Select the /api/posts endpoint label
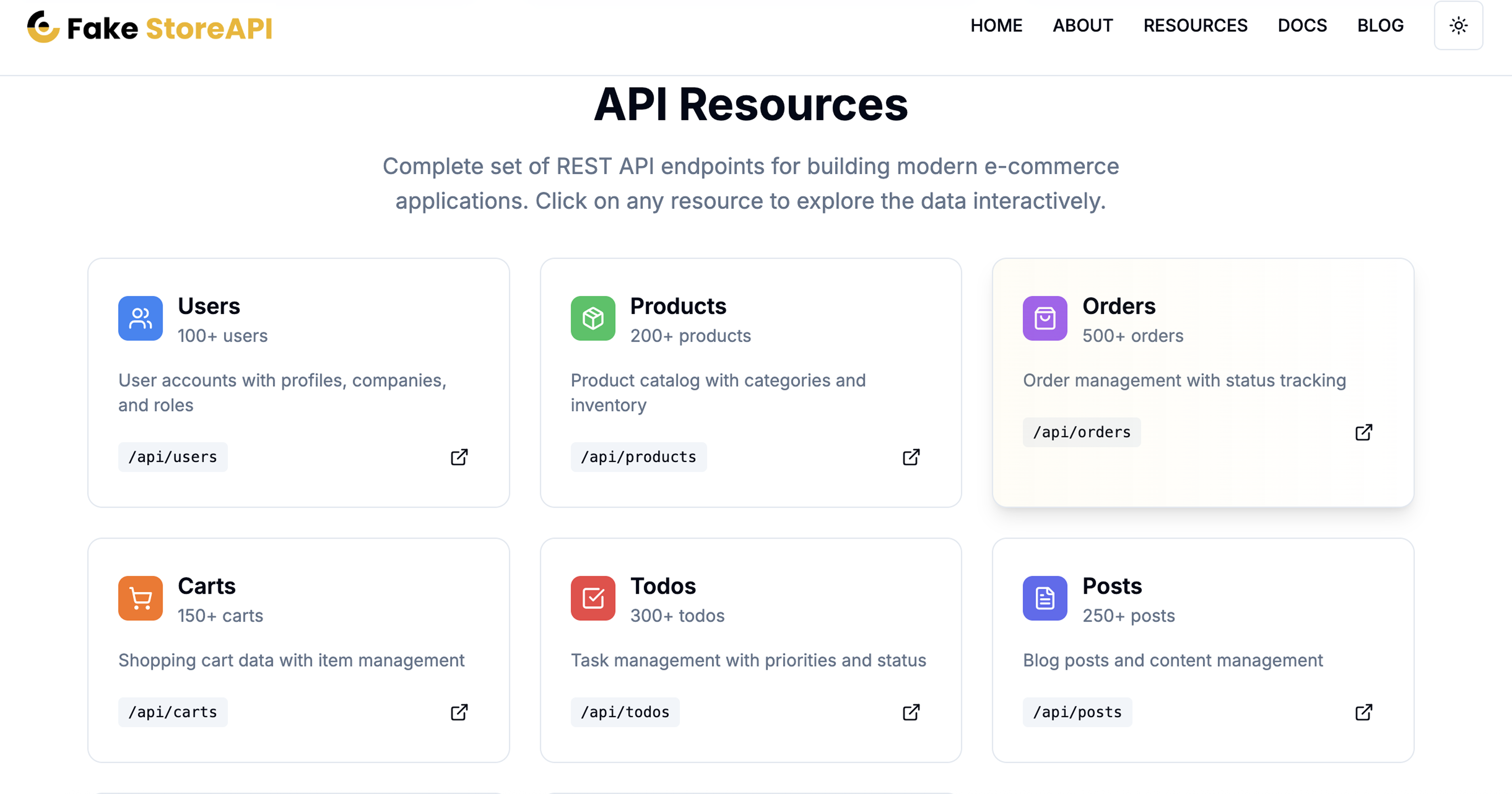1512x794 pixels. click(x=1077, y=712)
